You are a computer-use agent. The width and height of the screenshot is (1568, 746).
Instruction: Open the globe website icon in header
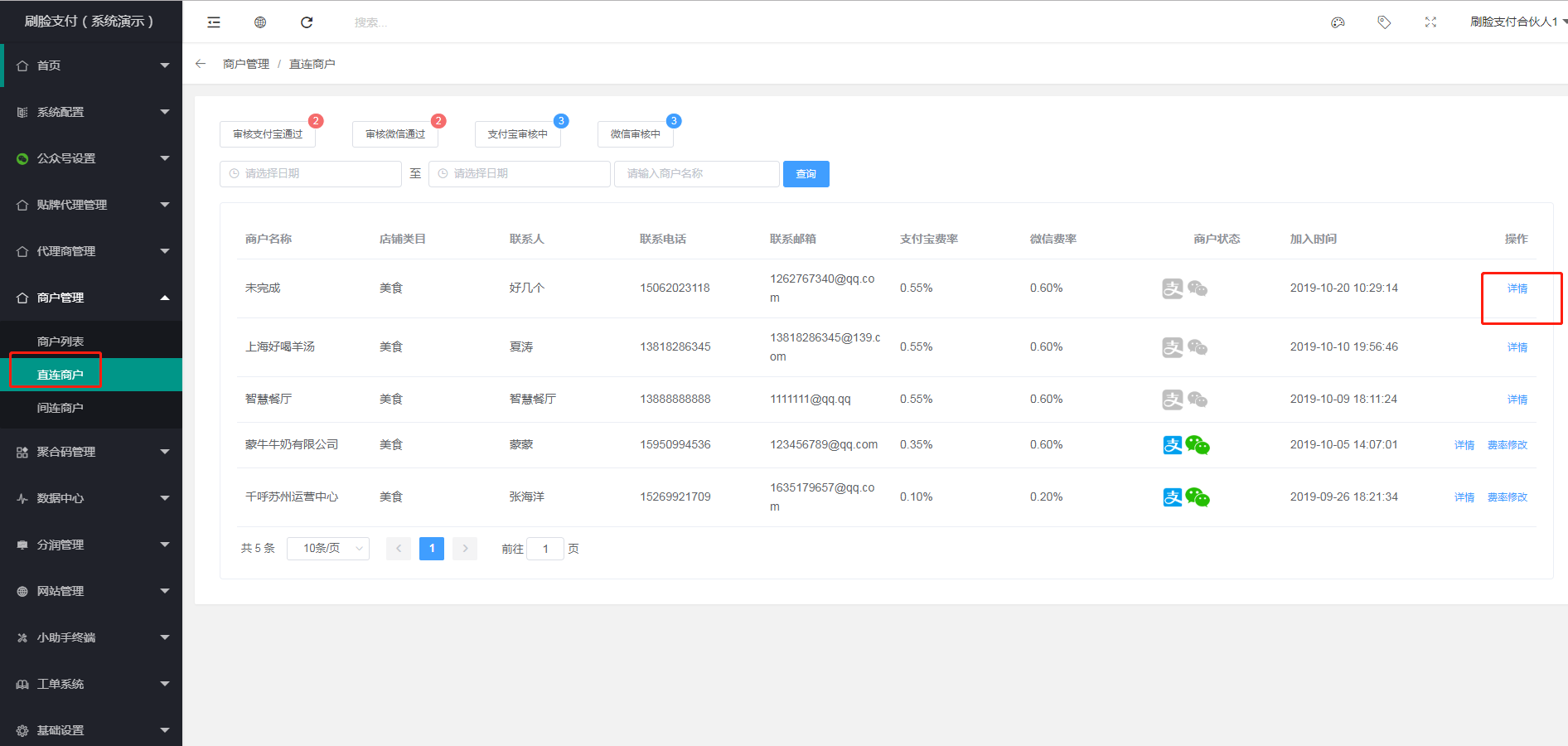click(260, 22)
